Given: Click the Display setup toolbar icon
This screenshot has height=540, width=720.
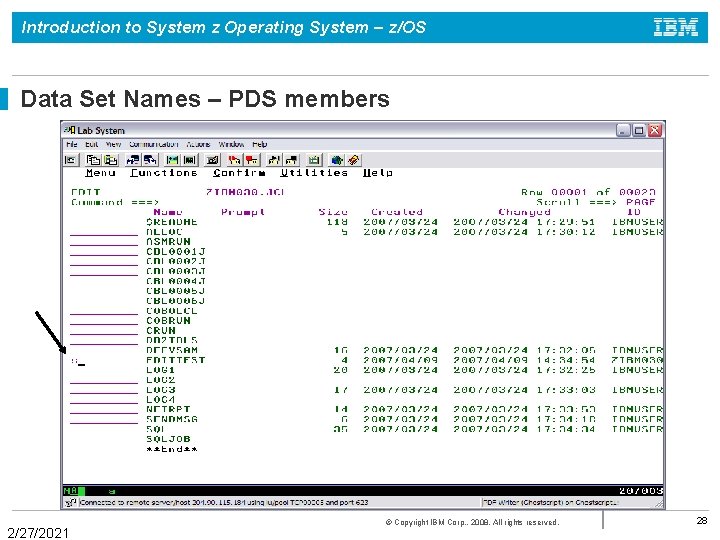Looking at the screenshot, I should (x=173, y=160).
